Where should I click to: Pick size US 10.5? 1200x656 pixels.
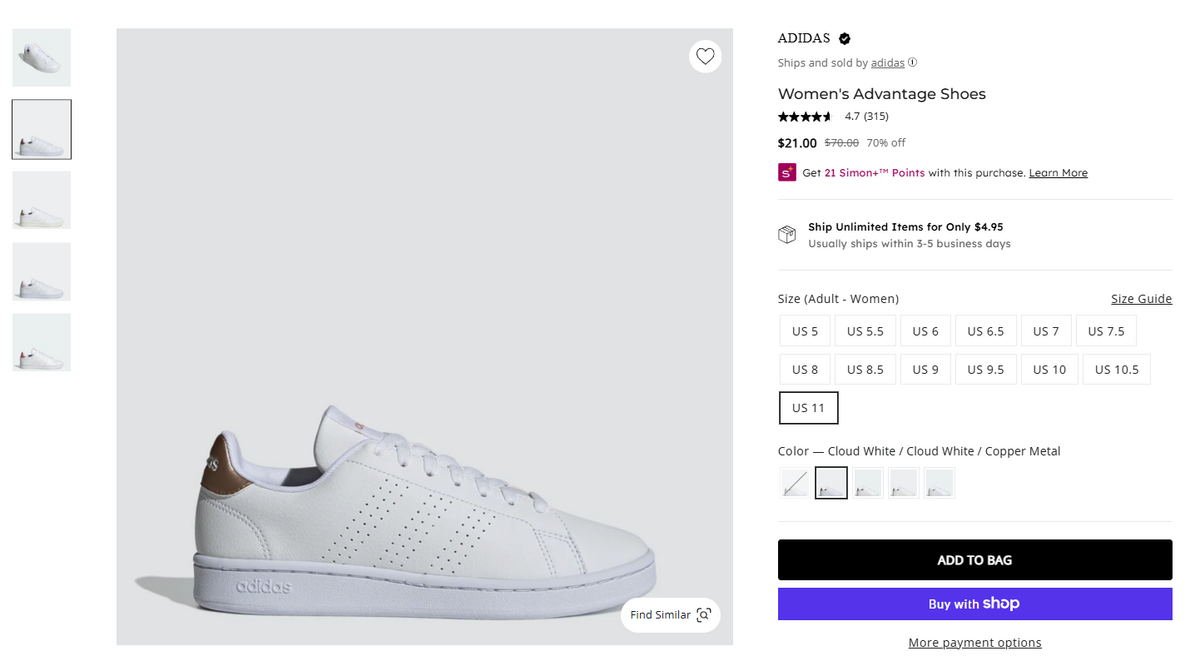pos(1116,369)
